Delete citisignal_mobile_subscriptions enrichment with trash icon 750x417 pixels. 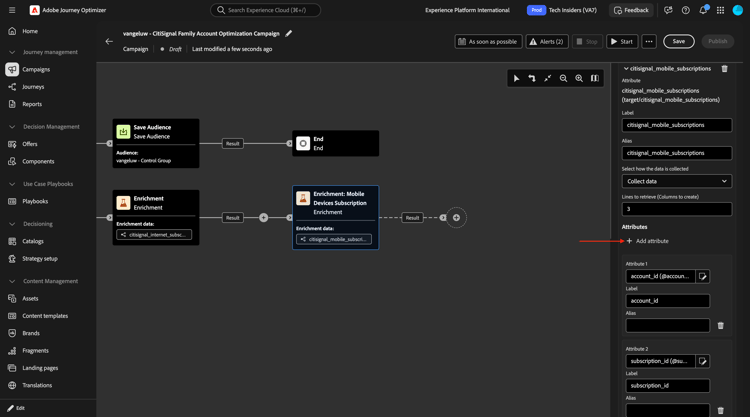point(725,69)
